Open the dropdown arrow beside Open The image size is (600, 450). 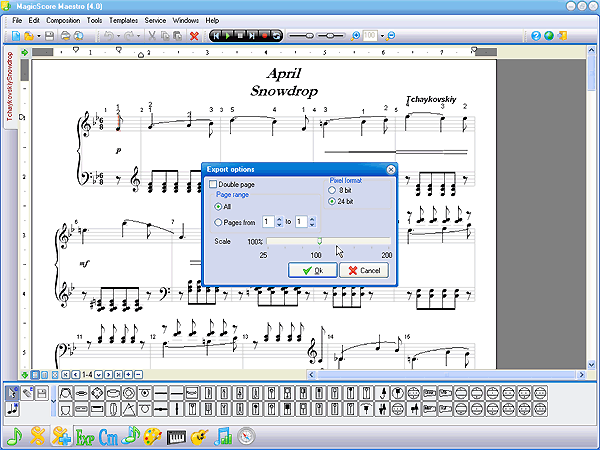(39, 36)
